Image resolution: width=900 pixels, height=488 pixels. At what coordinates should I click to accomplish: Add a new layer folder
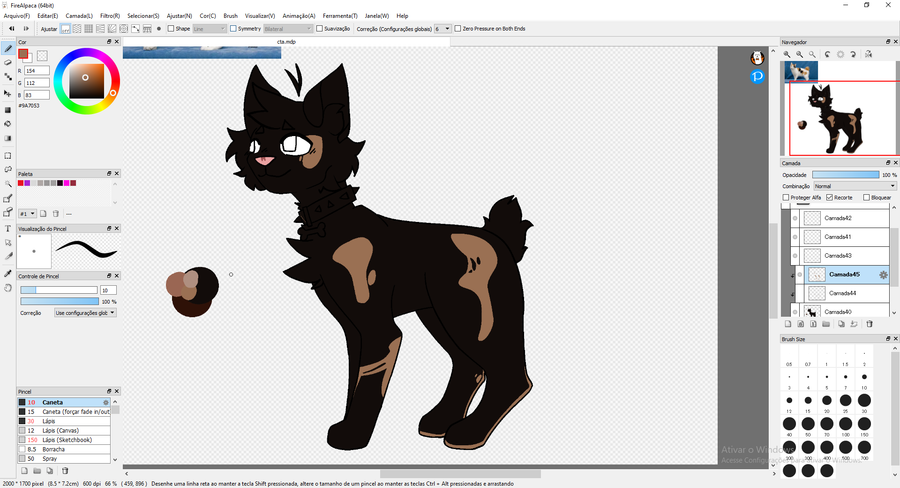[826, 324]
